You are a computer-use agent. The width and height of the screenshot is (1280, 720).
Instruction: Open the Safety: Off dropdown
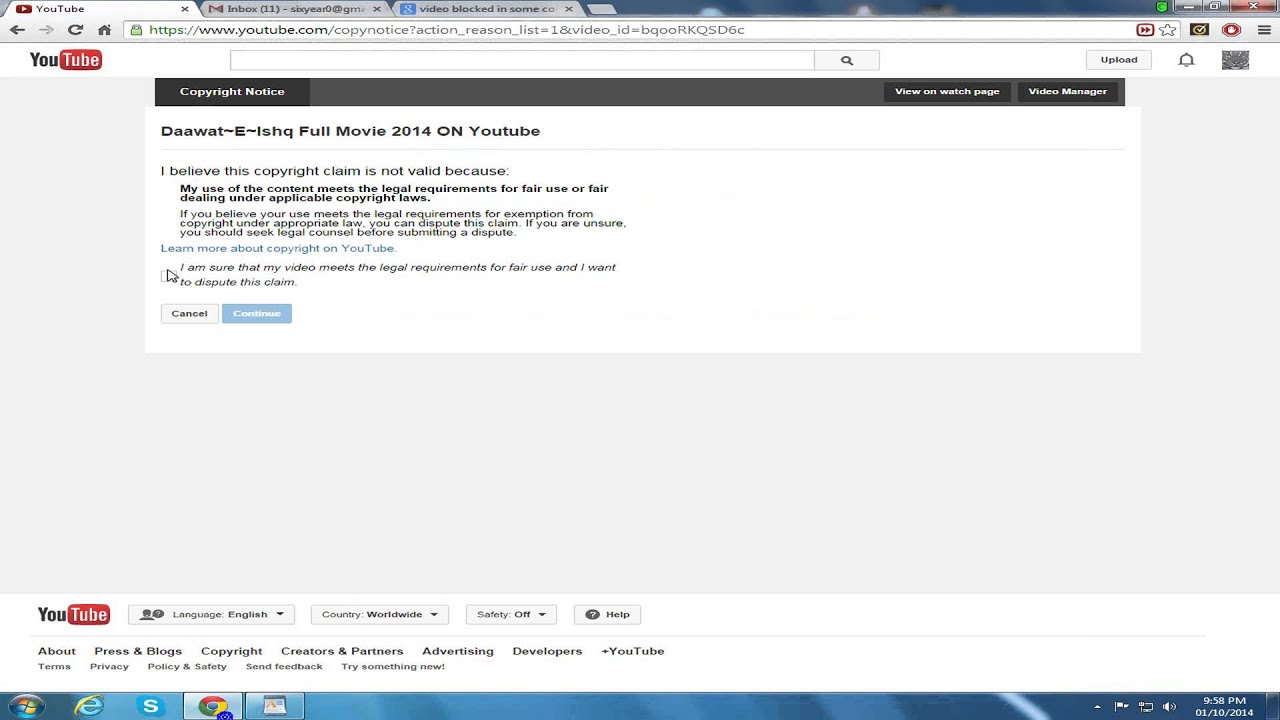pyautogui.click(x=511, y=615)
